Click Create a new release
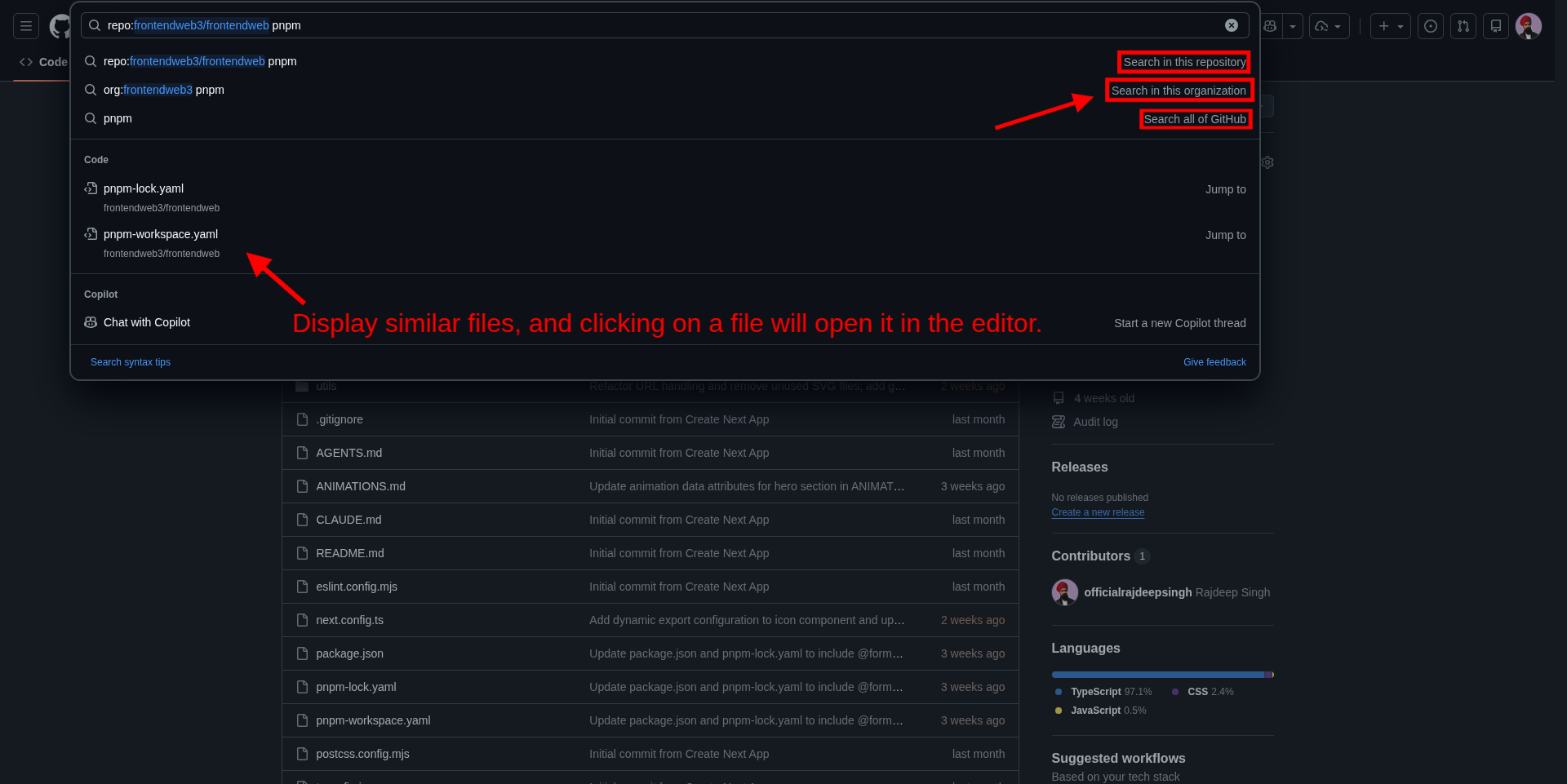Image resolution: width=1567 pixels, height=784 pixels. tap(1098, 512)
